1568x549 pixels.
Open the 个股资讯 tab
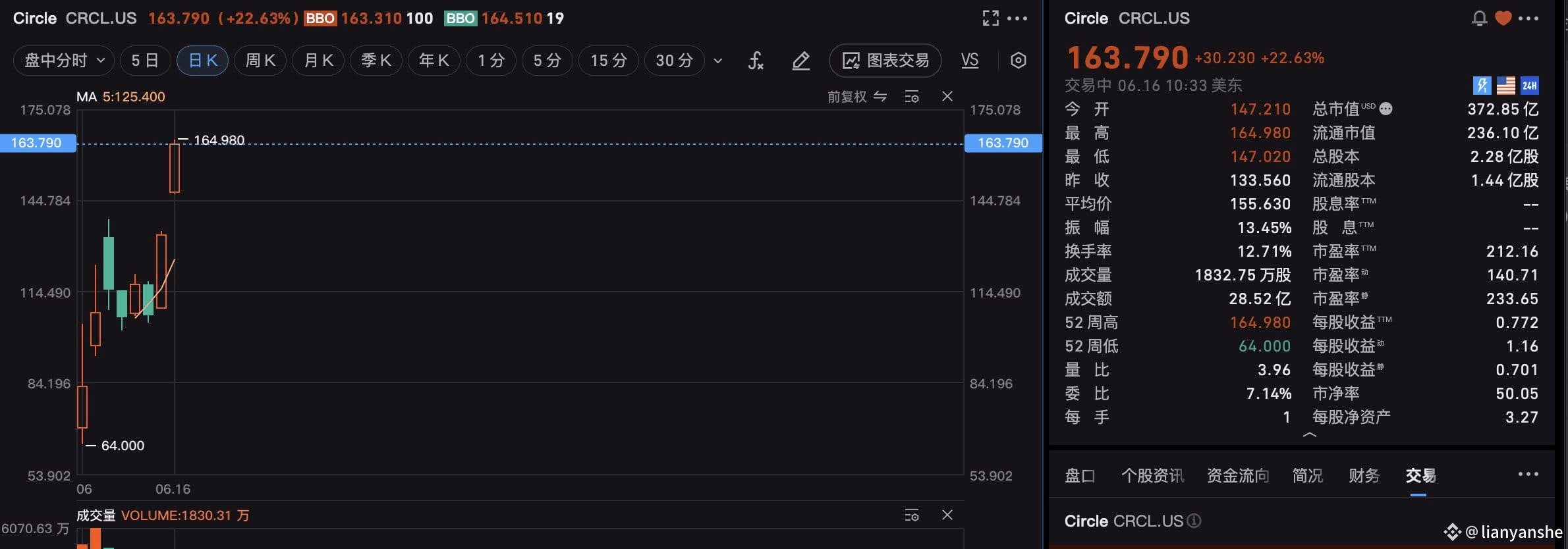tap(1152, 475)
